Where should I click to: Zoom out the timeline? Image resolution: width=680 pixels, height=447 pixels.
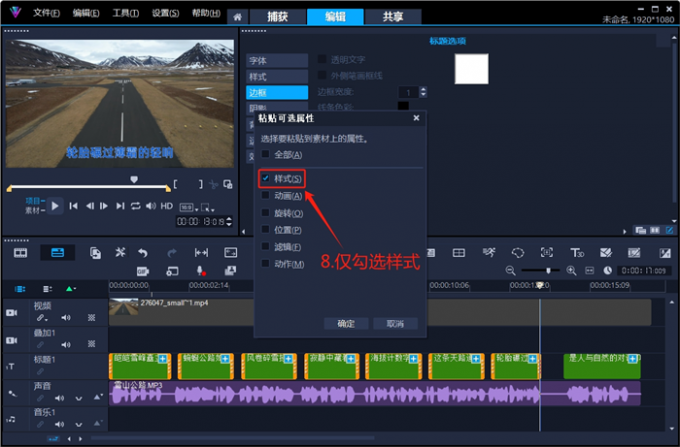click(x=510, y=271)
